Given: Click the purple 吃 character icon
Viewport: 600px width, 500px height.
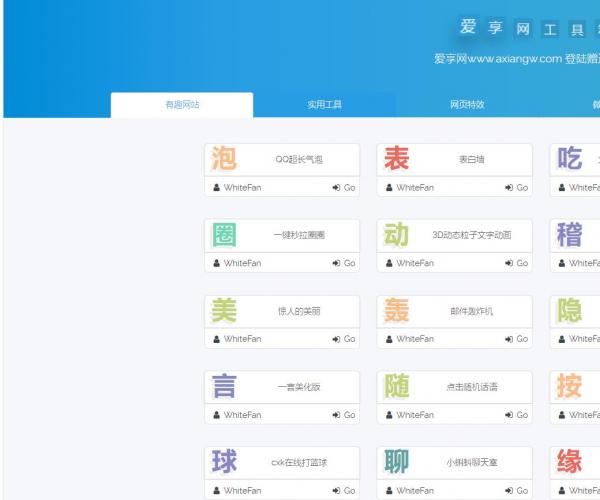Looking at the screenshot, I should pos(570,158).
